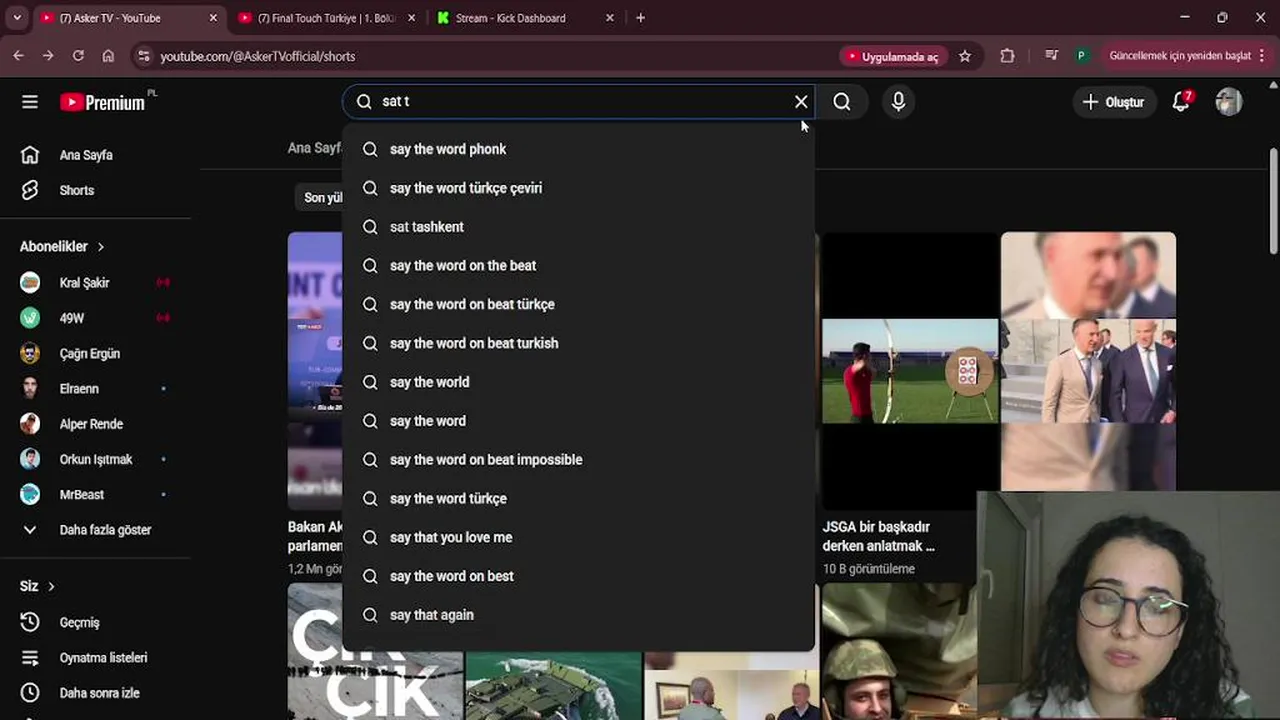Select suggestion say that you love me
This screenshot has width=1280, height=720.
(x=578, y=537)
